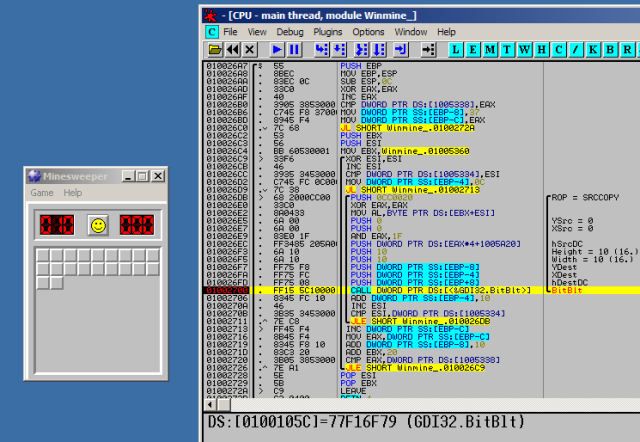Close program with the X toolbar icon
This screenshot has width=640, height=442.
point(250,50)
